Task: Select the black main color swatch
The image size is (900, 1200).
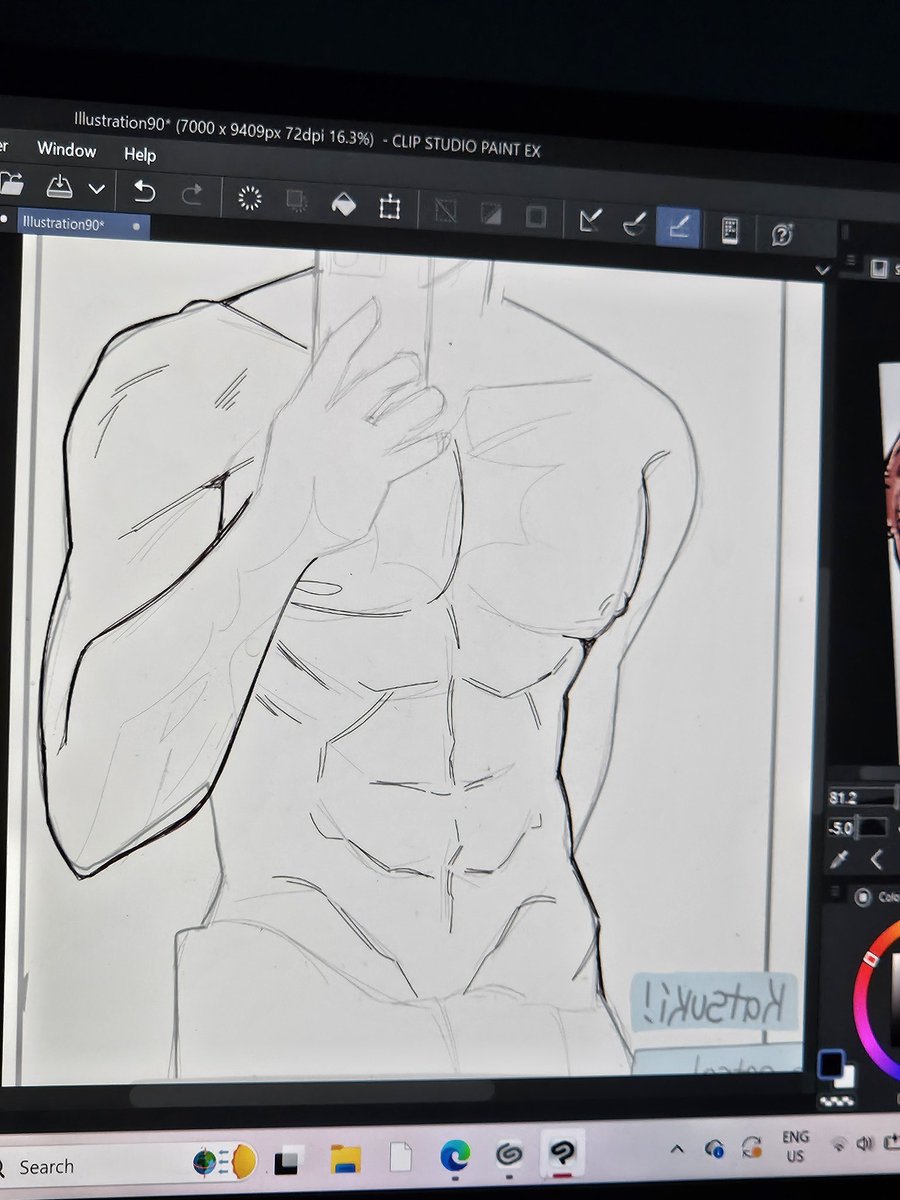Action: point(830,1064)
